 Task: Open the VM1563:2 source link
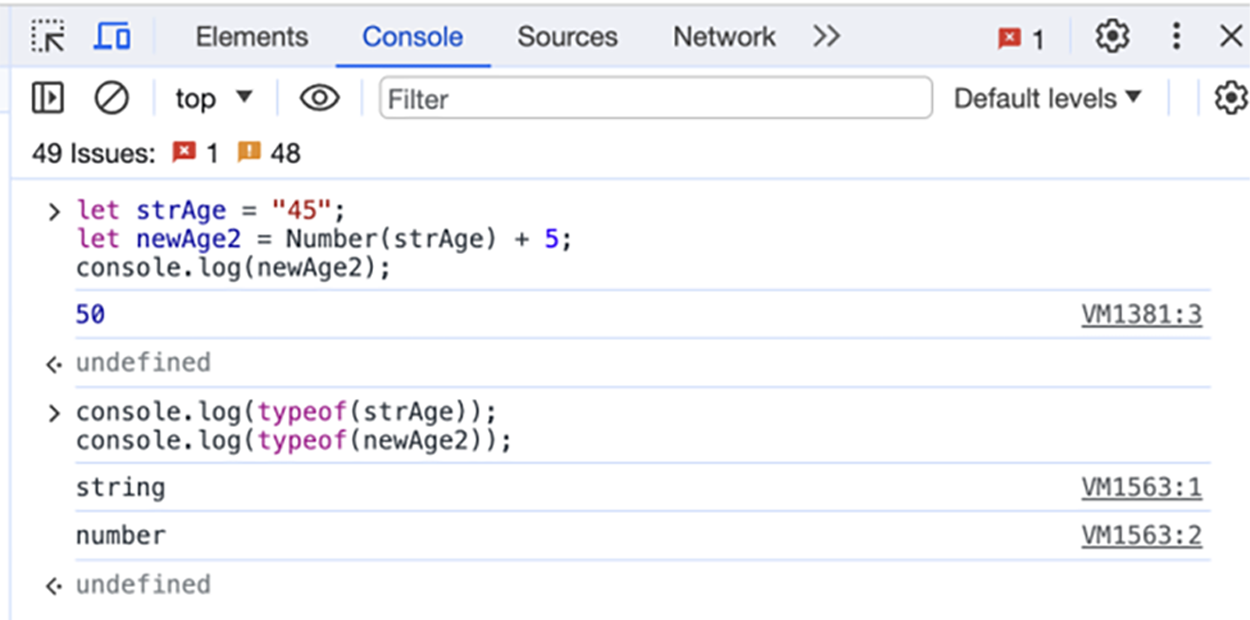[1141, 536]
